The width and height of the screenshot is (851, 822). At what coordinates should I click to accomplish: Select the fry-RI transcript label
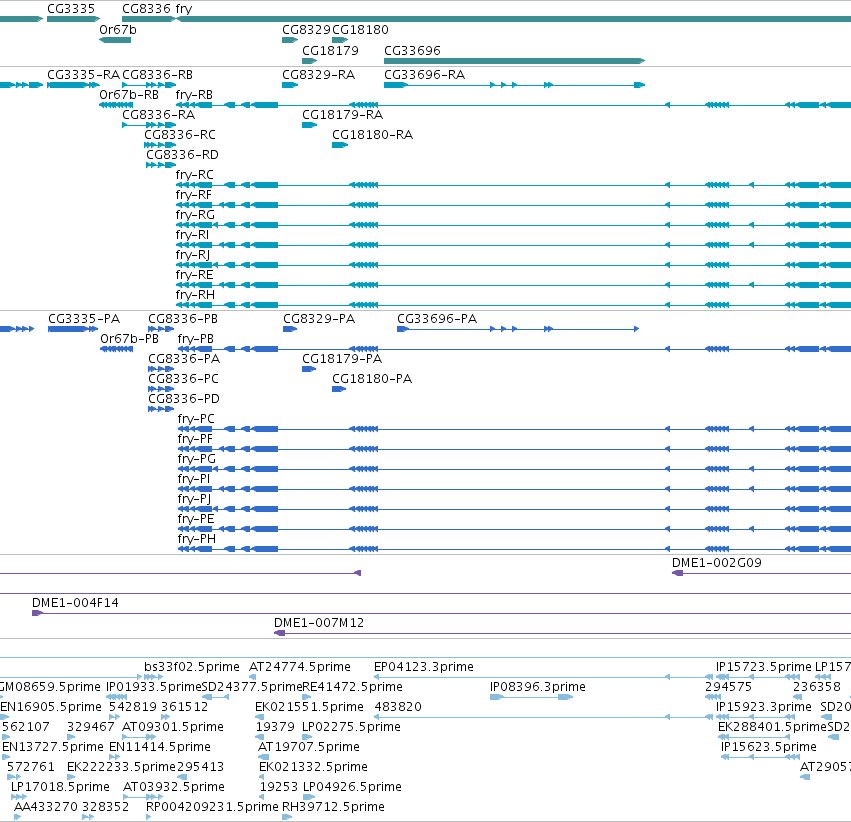[x=193, y=235]
